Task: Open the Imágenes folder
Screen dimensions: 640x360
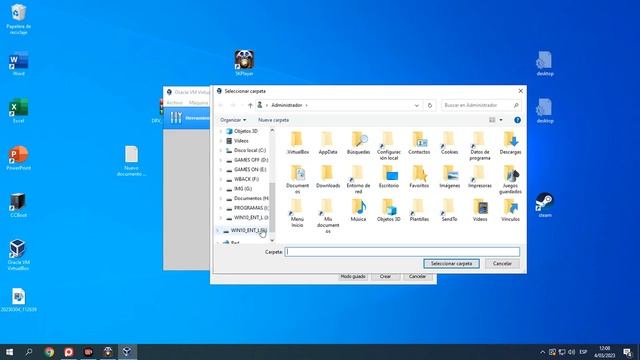Action: (449, 176)
